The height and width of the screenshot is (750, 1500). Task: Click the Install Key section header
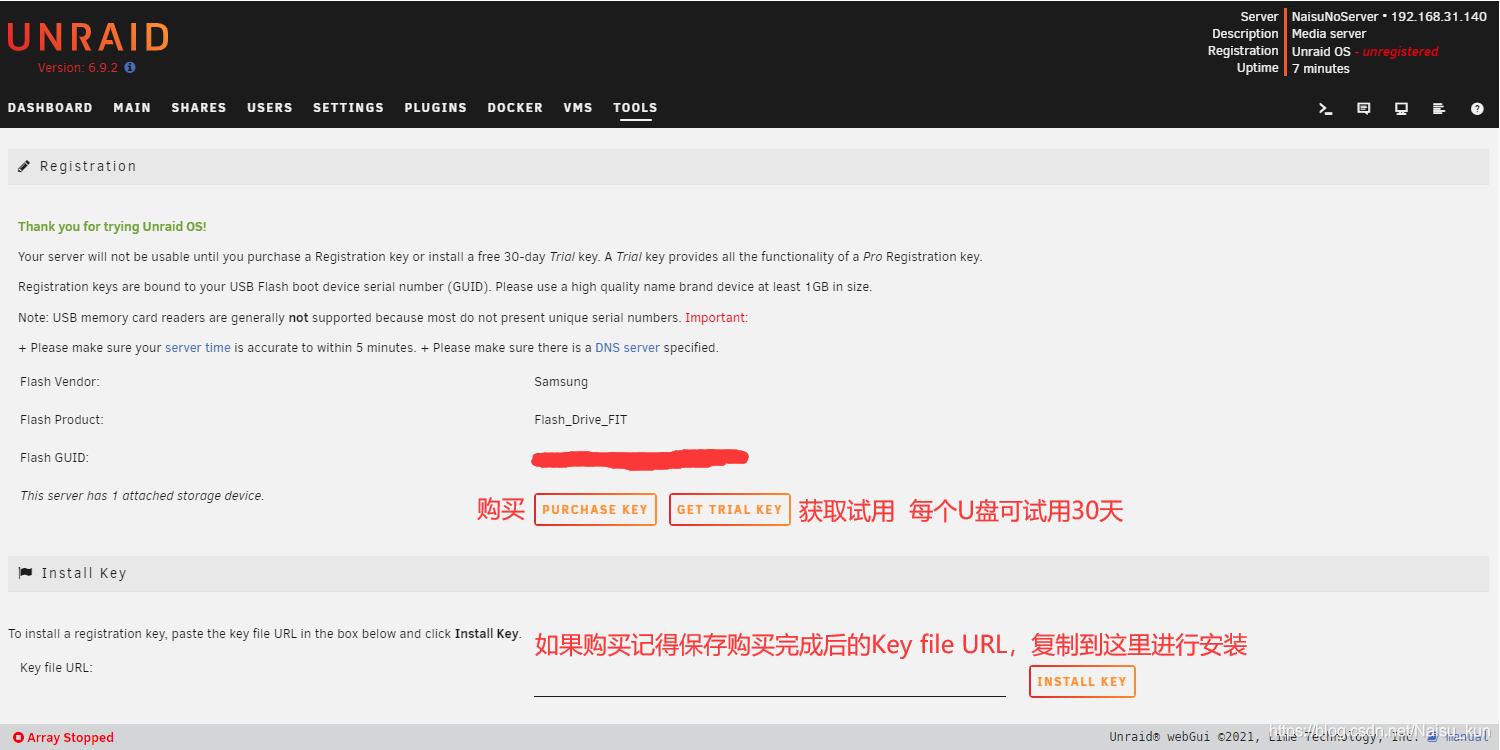[749, 573]
